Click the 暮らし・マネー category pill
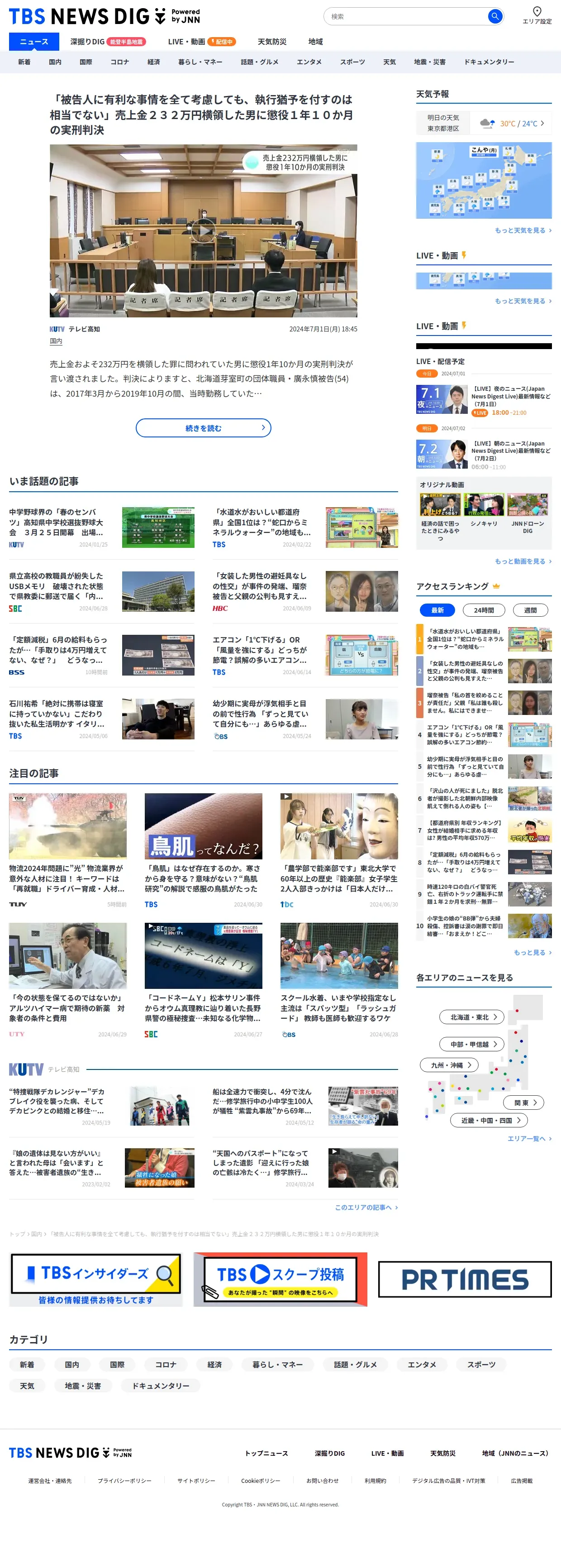The width and height of the screenshot is (561, 1568). 277,1365
